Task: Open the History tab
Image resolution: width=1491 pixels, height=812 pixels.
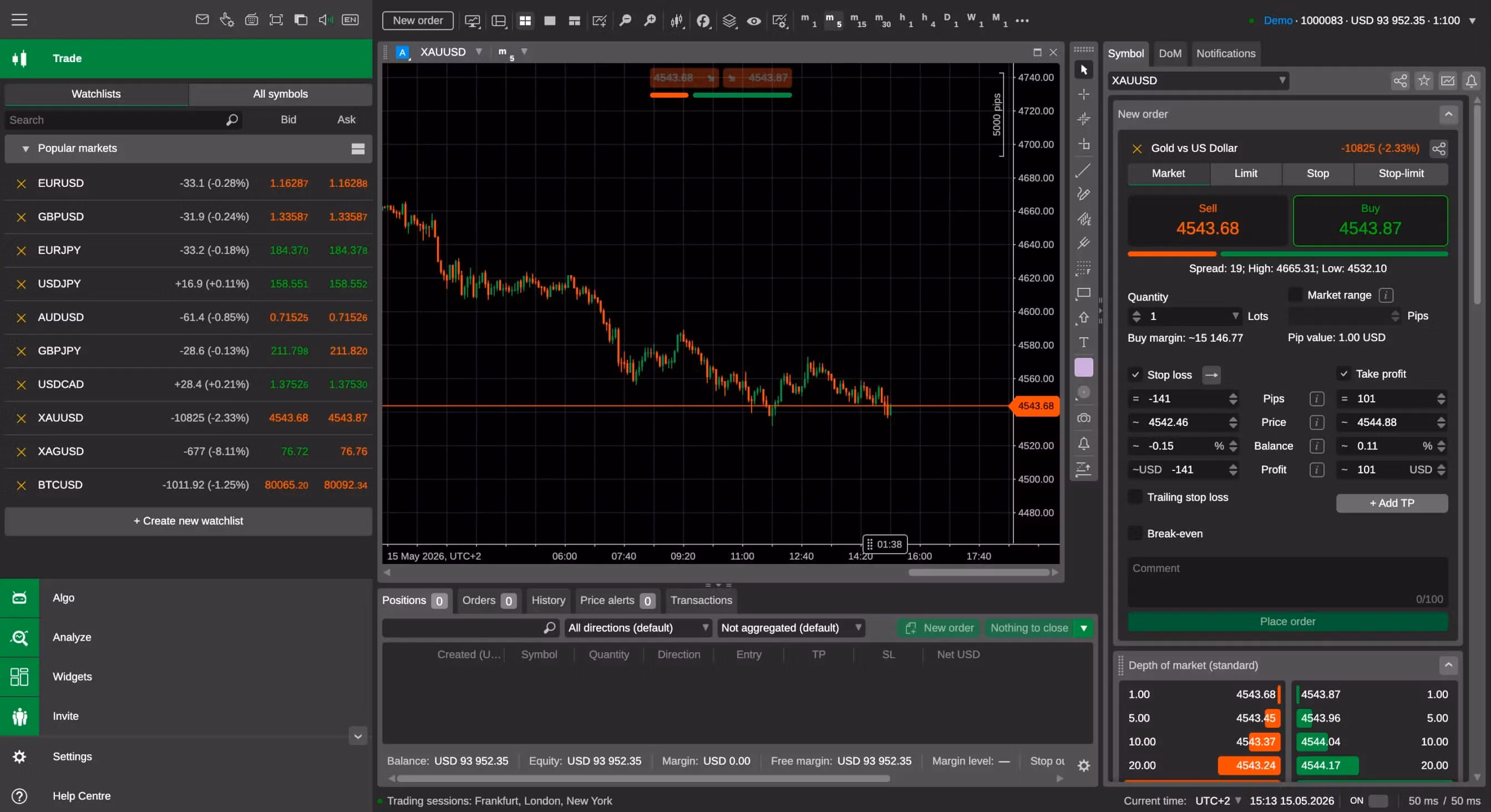Action: [x=547, y=600]
